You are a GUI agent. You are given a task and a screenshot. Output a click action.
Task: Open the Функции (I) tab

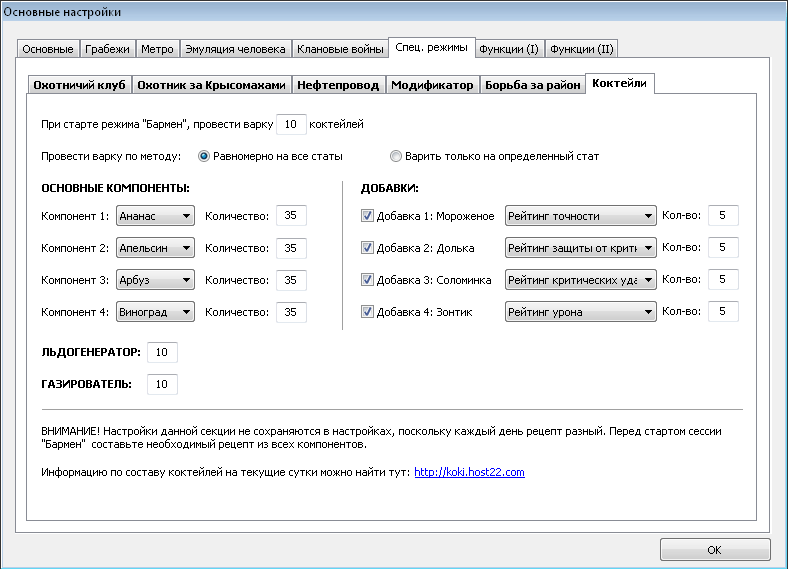coord(509,49)
